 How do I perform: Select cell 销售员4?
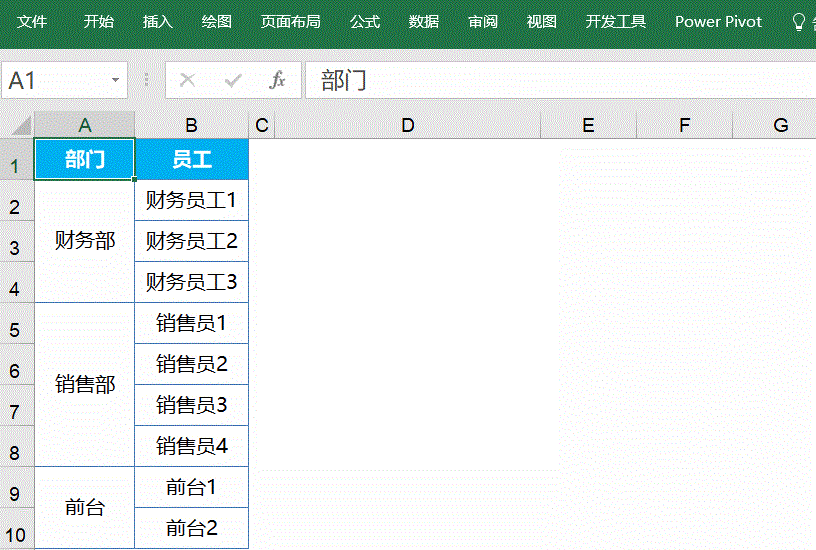192,446
